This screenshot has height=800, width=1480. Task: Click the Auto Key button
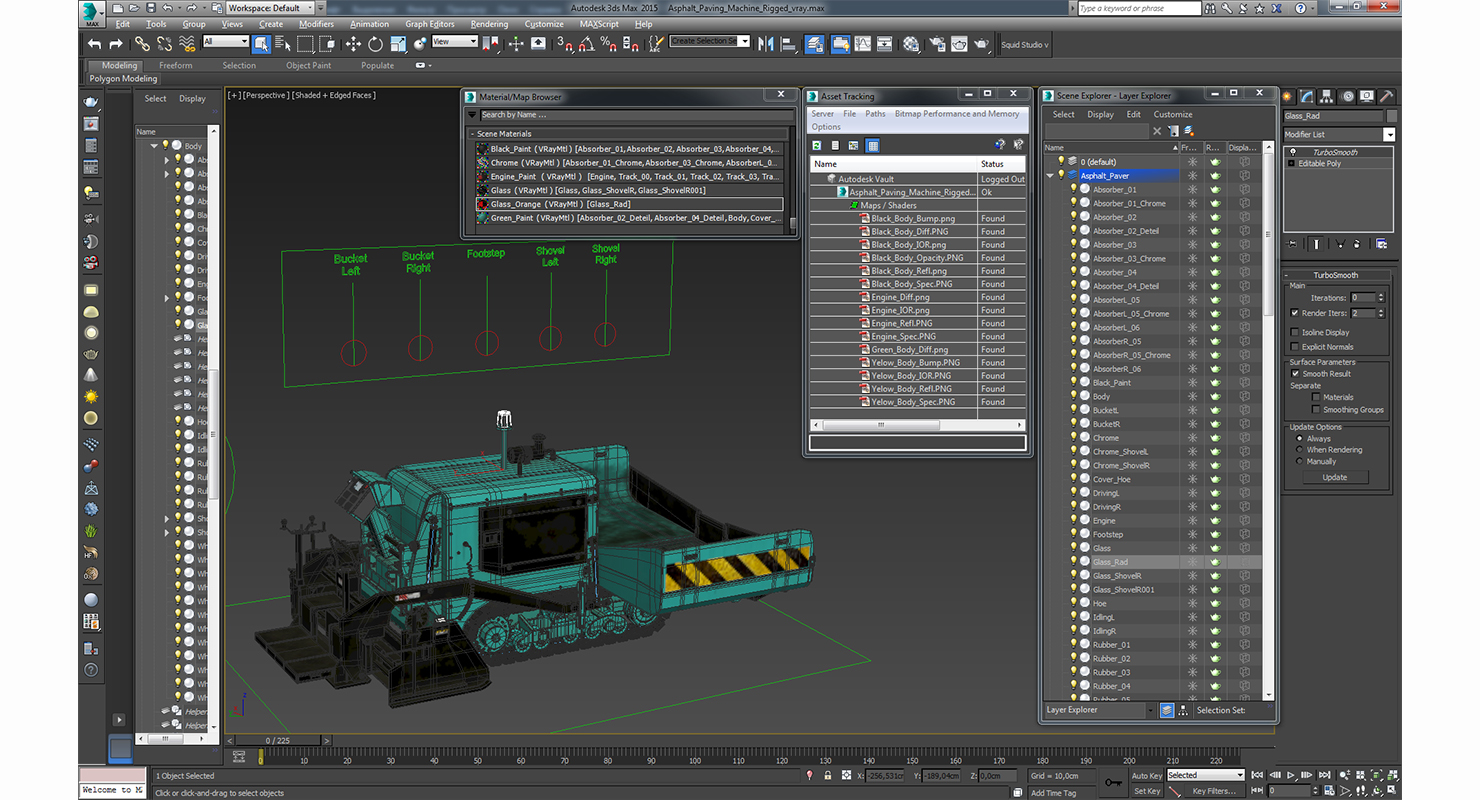(1147, 775)
